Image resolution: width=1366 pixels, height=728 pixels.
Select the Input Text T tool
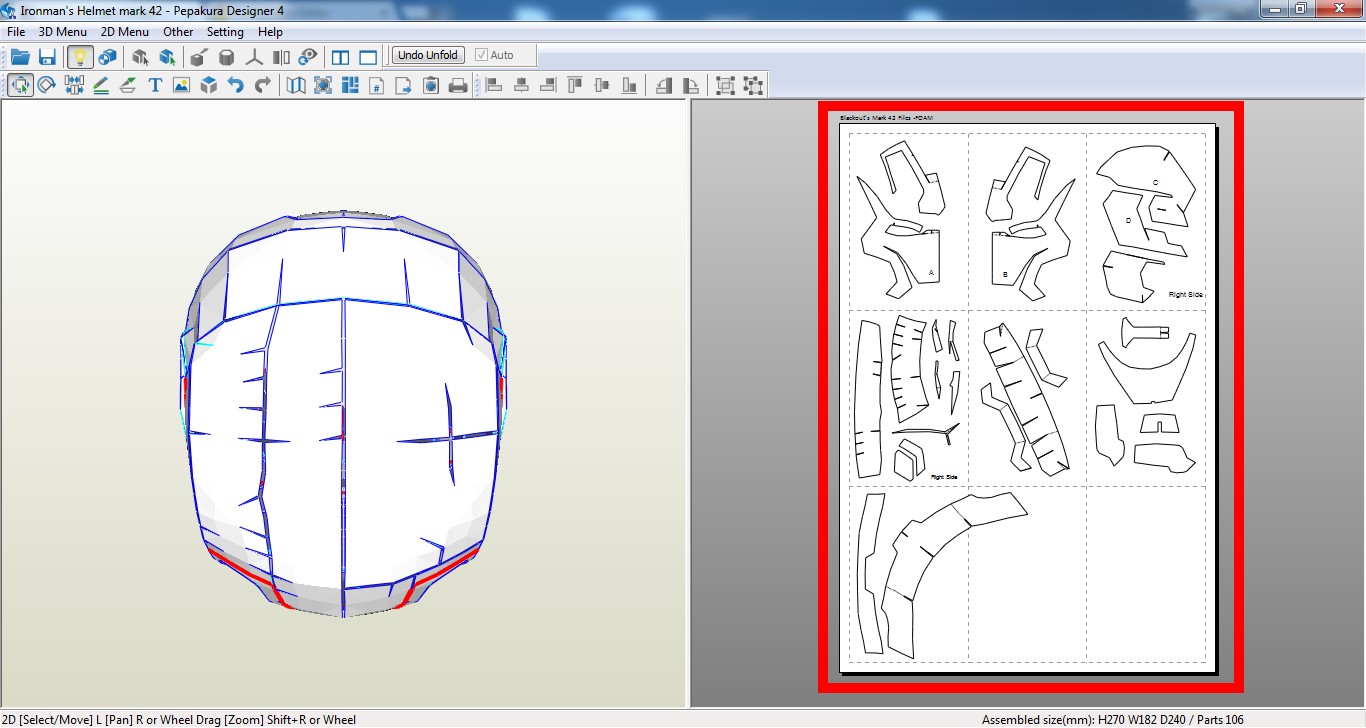click(x=155, y=85)
